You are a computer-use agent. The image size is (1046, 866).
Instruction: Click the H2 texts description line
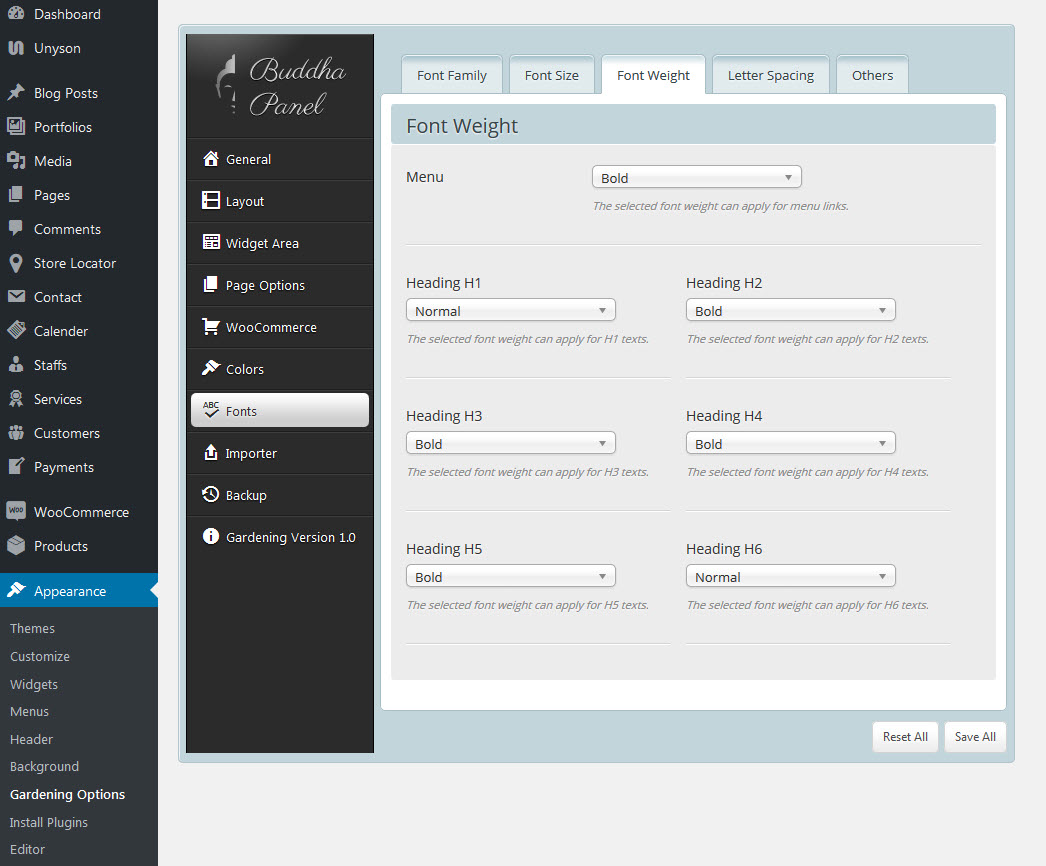click(807, 339)
